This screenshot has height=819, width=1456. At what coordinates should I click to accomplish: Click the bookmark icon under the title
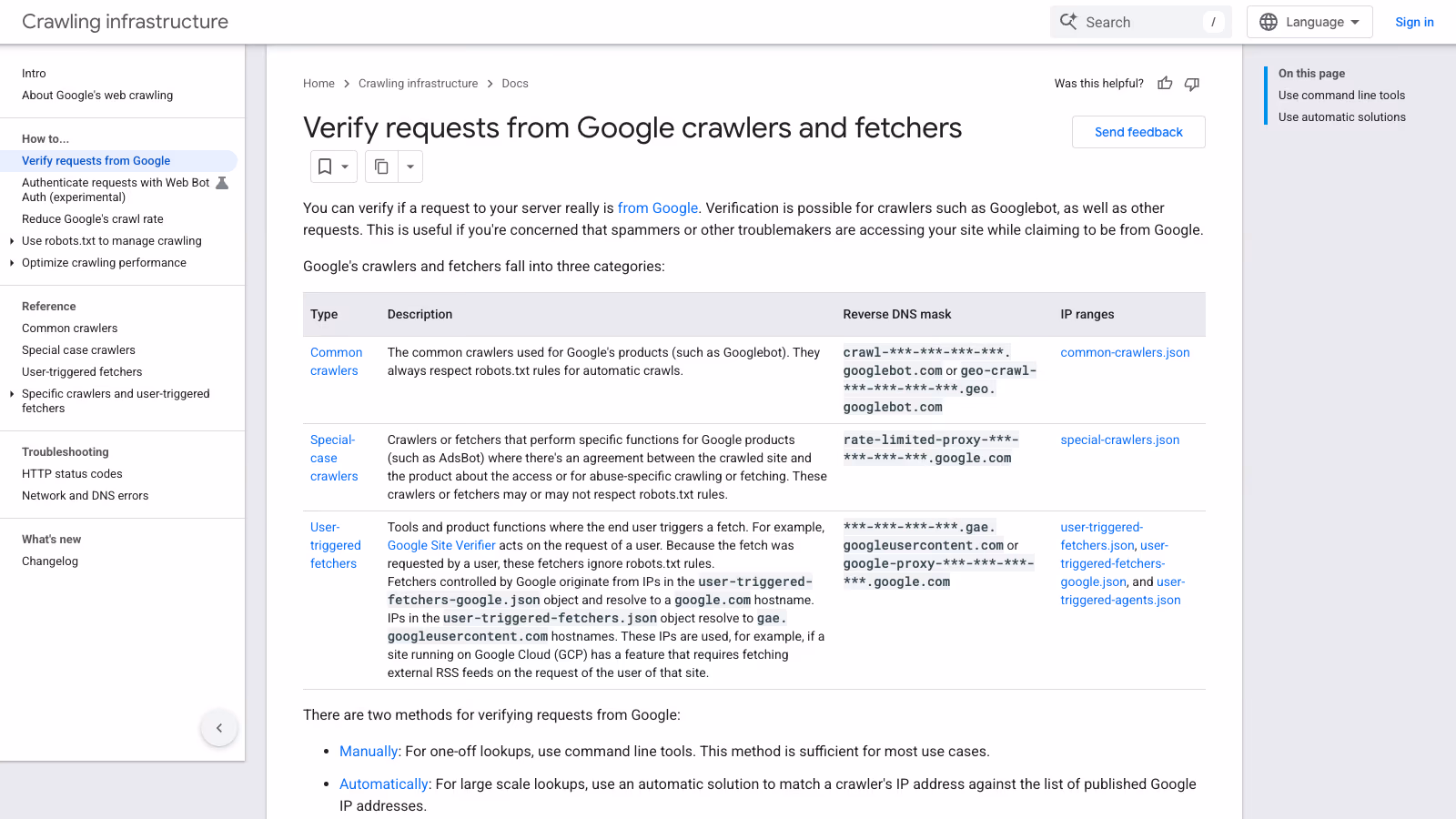point(325,167)
